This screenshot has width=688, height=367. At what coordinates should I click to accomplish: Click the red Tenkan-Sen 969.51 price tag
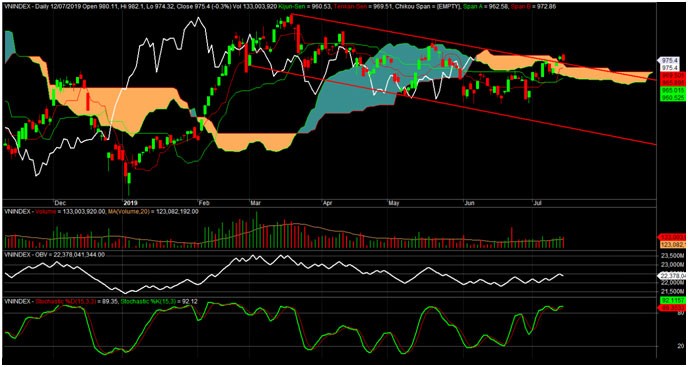click(670, 75)
